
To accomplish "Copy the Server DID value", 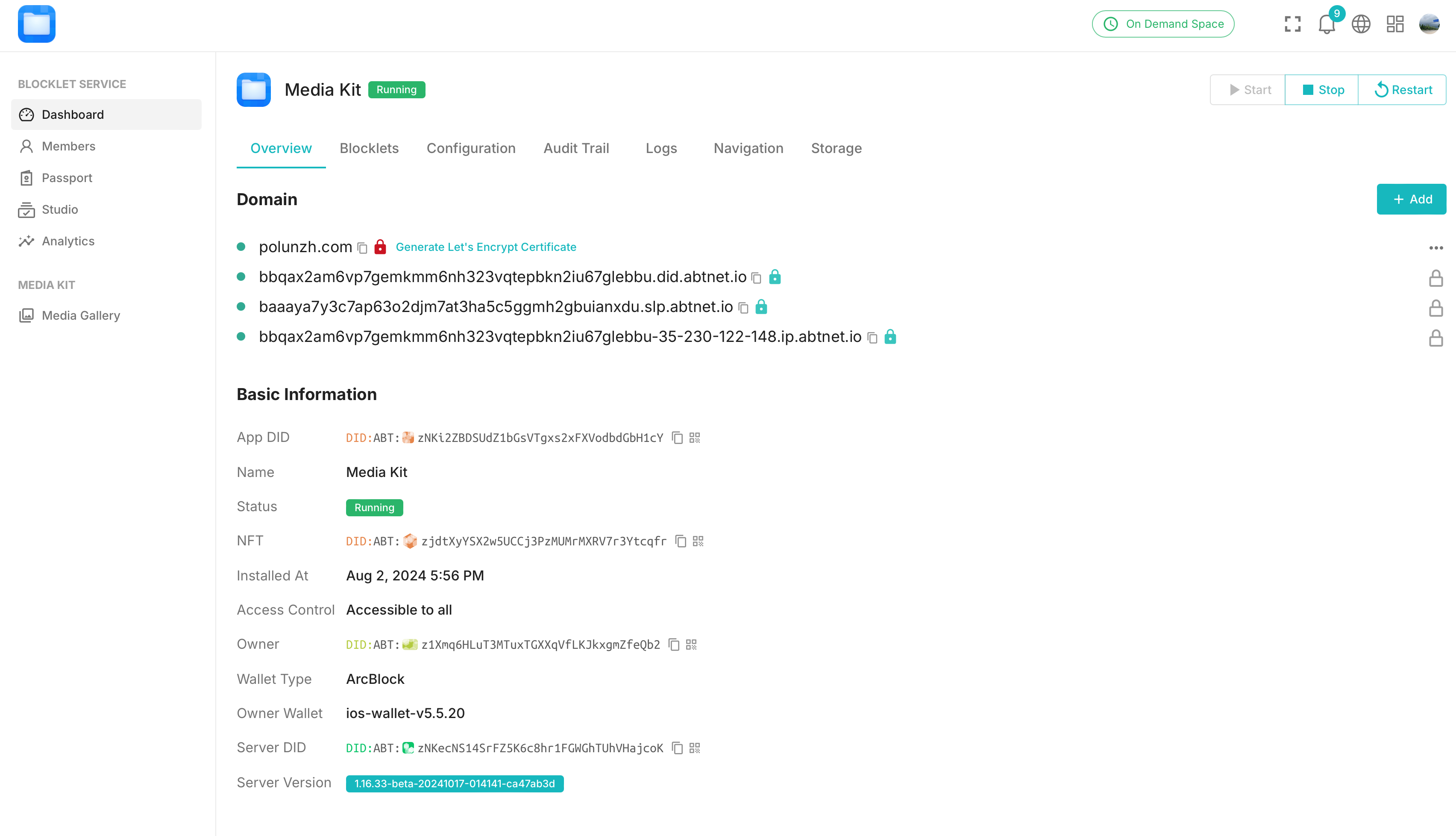I will [678, 748].
